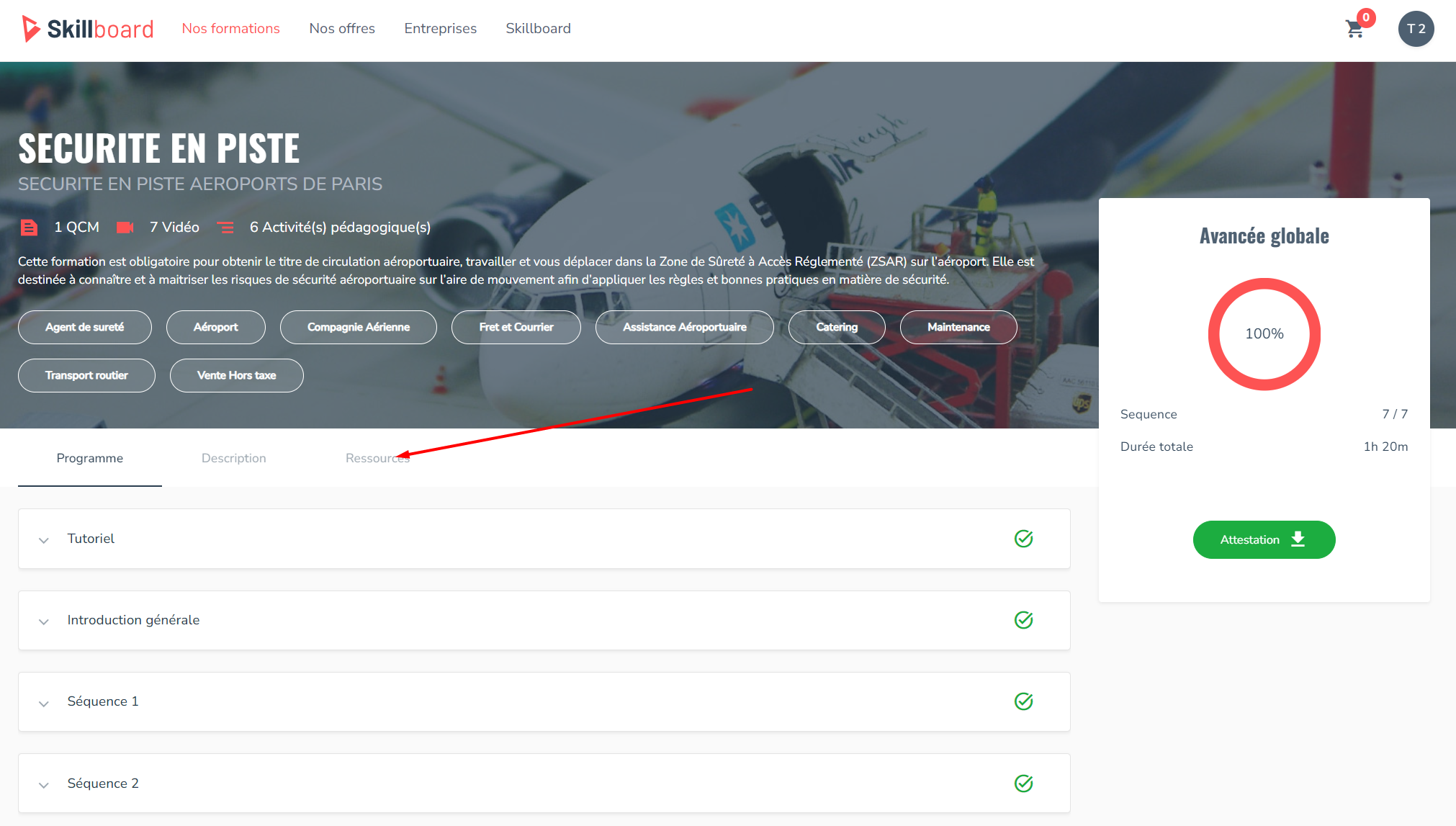1456x826 pixels.
Task: Click the Séquence 1 row title
Action: pyautogui.click(x=103, y=701)
